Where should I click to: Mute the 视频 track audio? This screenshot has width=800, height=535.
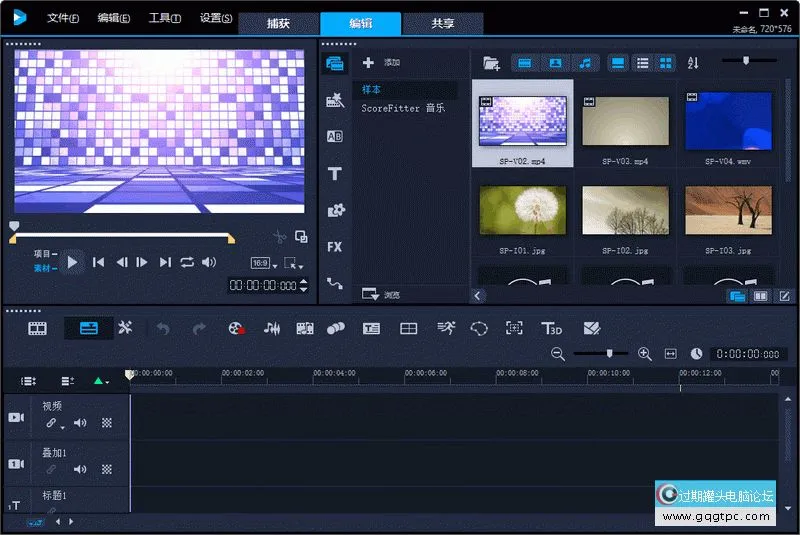pyautogui.click(x=80, y=423)
